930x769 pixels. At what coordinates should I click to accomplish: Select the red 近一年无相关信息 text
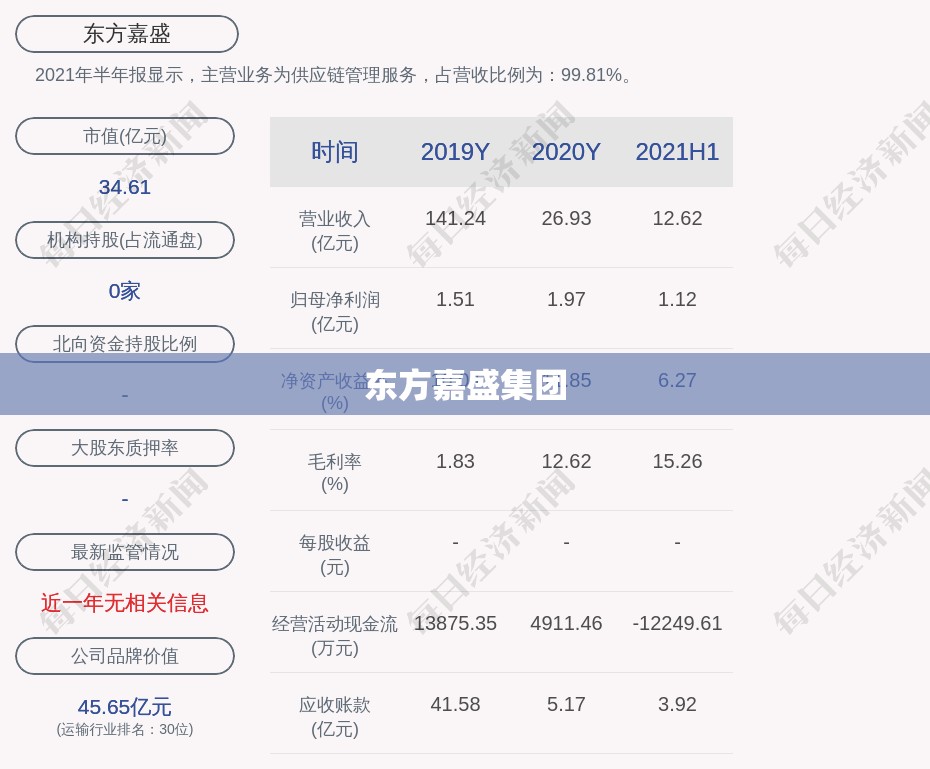click(125, 603)
